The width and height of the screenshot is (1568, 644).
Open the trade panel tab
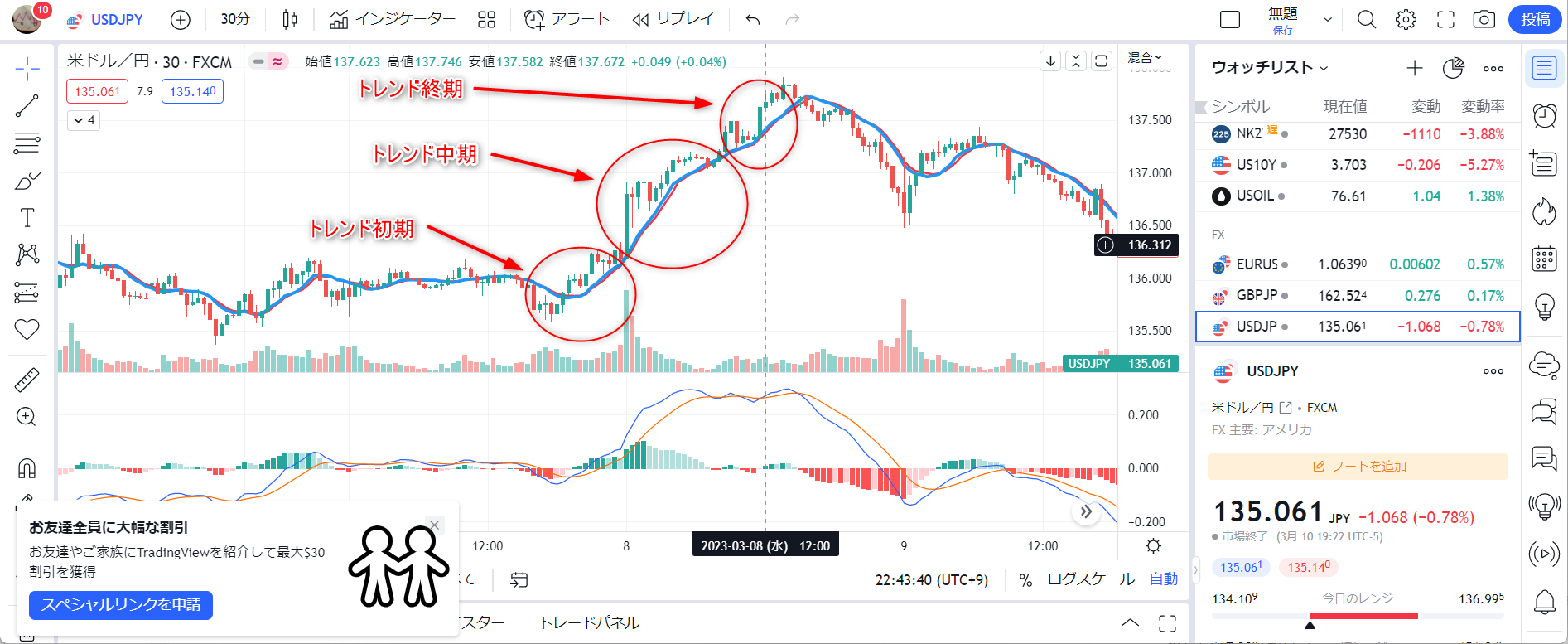pos(589,622)
